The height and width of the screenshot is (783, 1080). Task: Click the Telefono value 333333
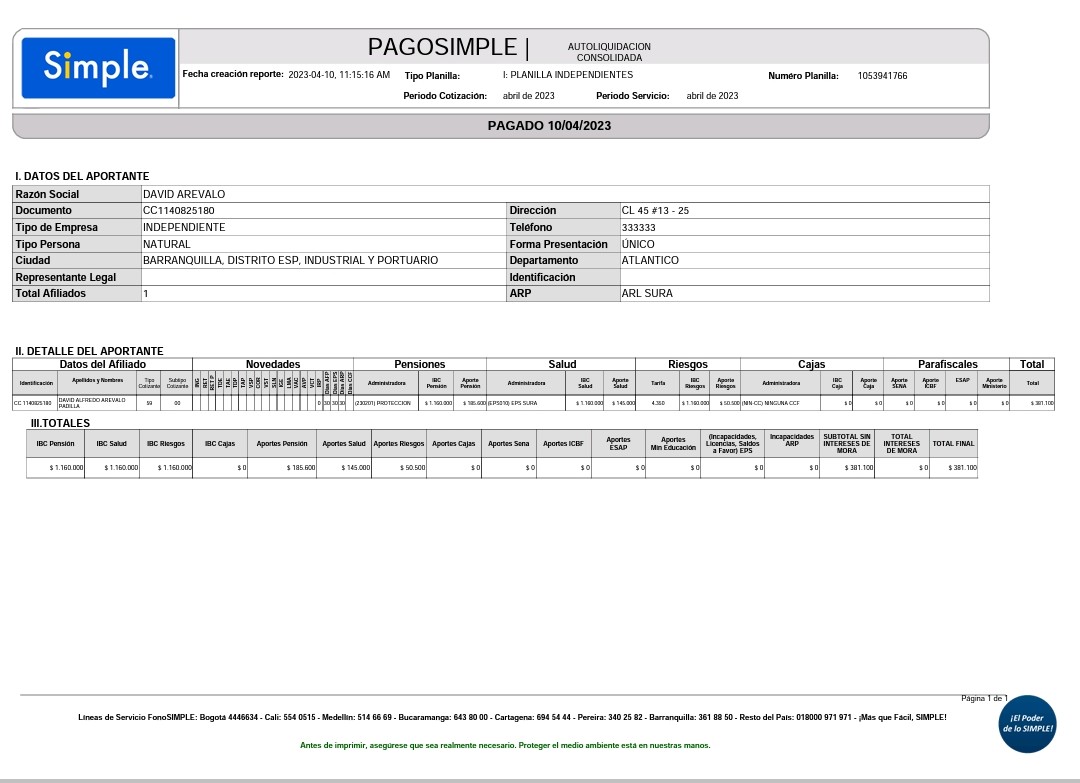(x=639, y=228)
